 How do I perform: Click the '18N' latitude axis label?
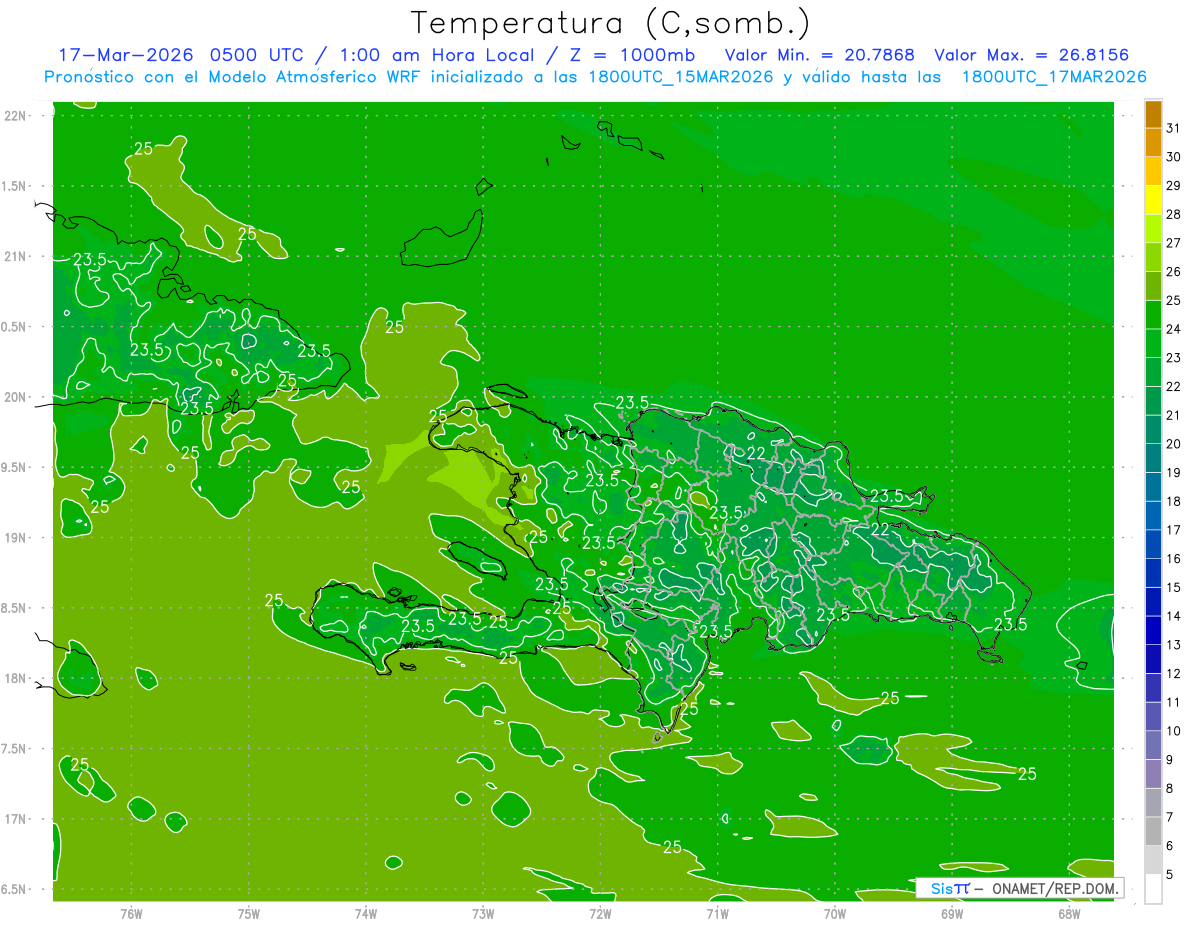(15, 678)
